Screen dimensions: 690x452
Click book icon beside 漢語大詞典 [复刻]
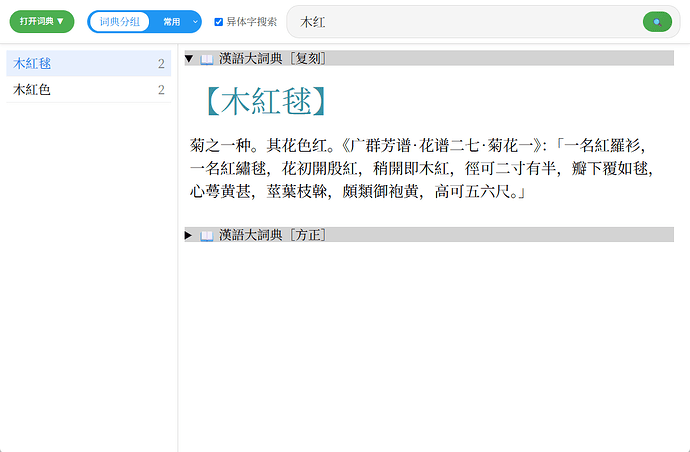coord(206,59)
